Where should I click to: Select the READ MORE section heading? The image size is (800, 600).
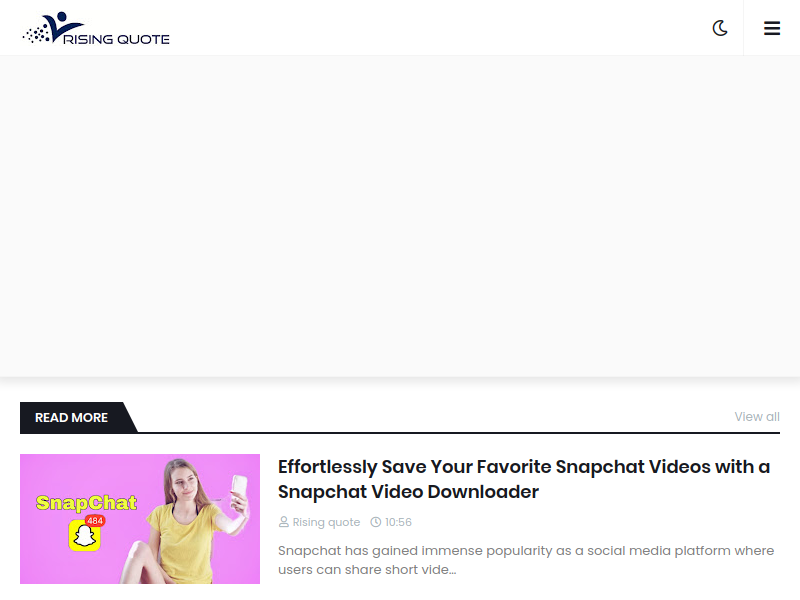pos(71,417)
